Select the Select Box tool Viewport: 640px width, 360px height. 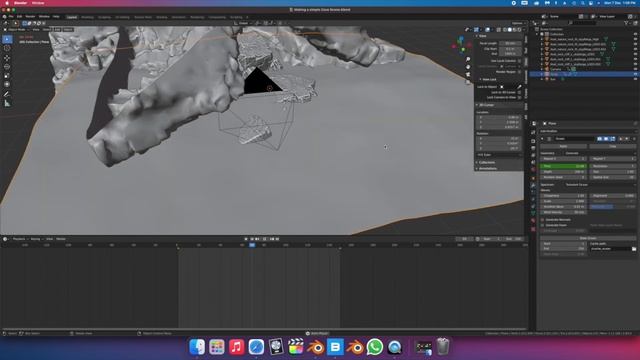tap(7, 39)
